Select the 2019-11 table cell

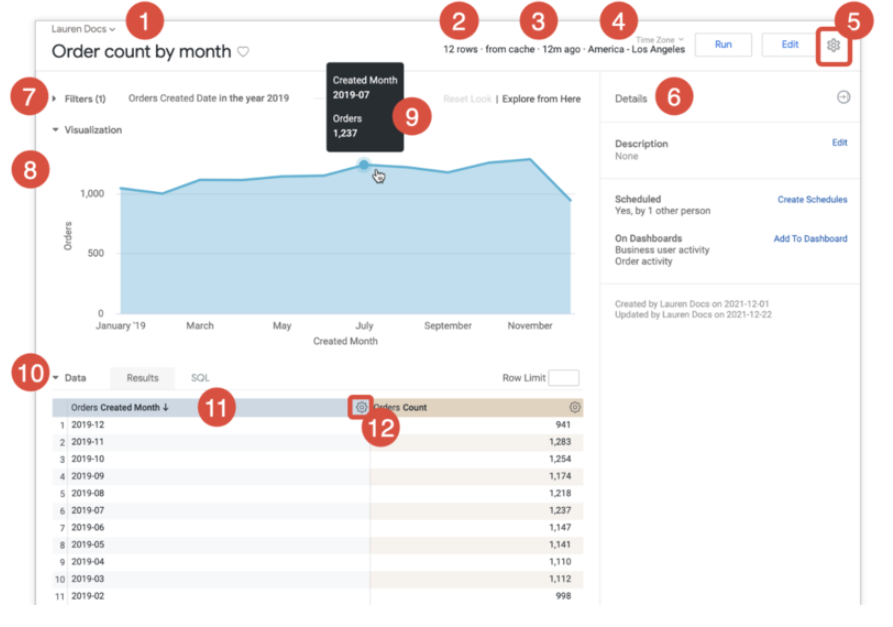(x=88, y=442)
